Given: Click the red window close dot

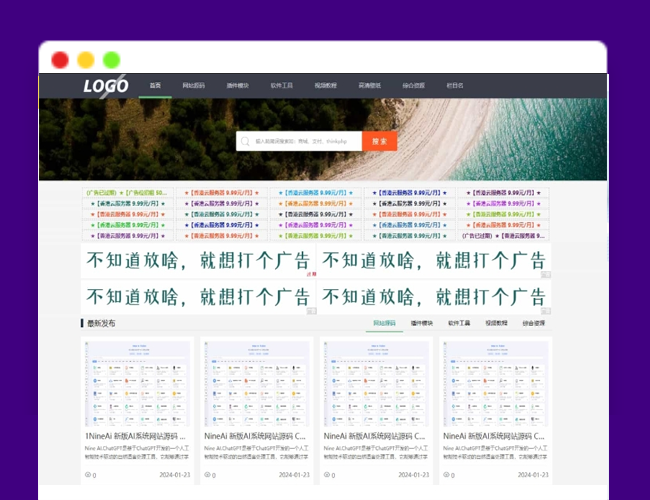Looking at the screenshot, I should [x=60, y=59].
